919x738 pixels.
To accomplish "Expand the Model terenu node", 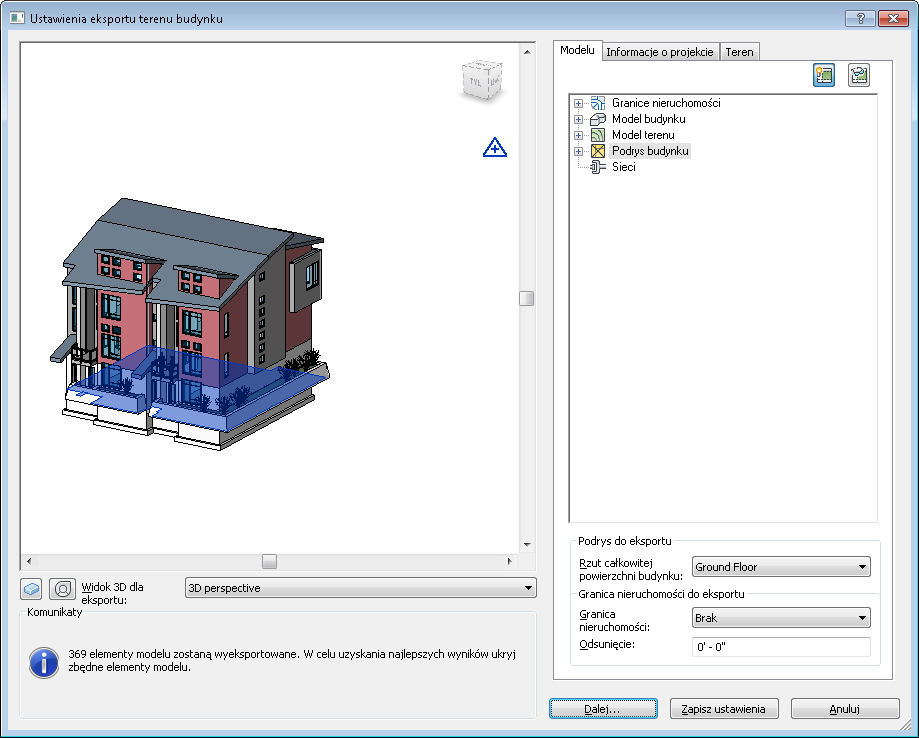I will (578, 135).
